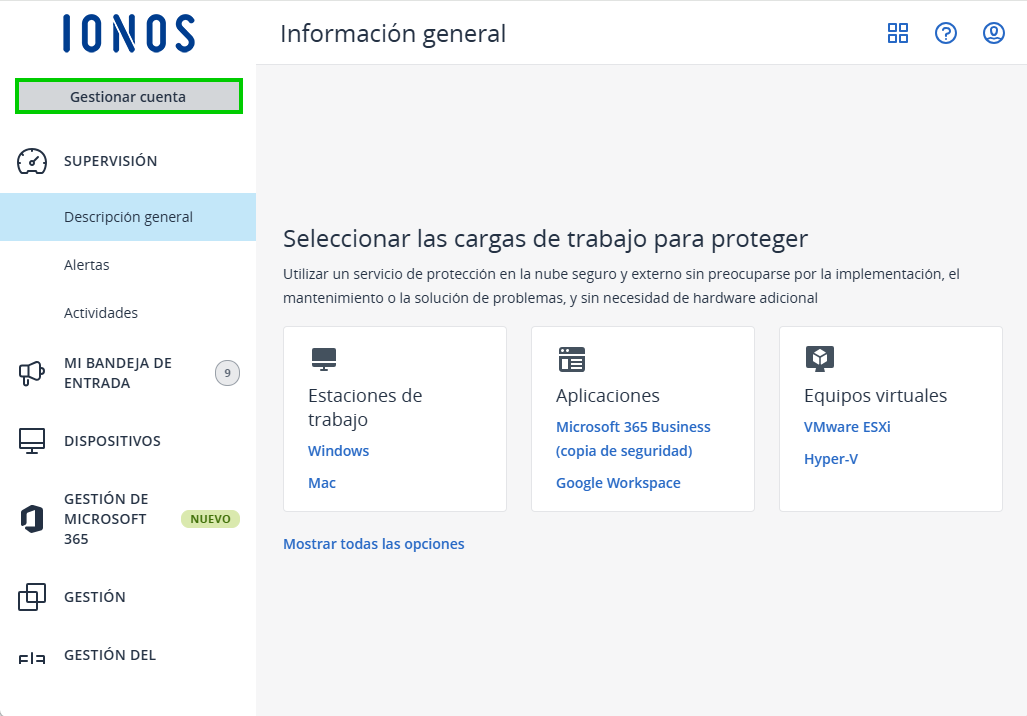Open GESTIÓN DE MICROSOFT 365 section
Image resolution: width=1027 pixels, height=716 pixels.
[106, 519]
